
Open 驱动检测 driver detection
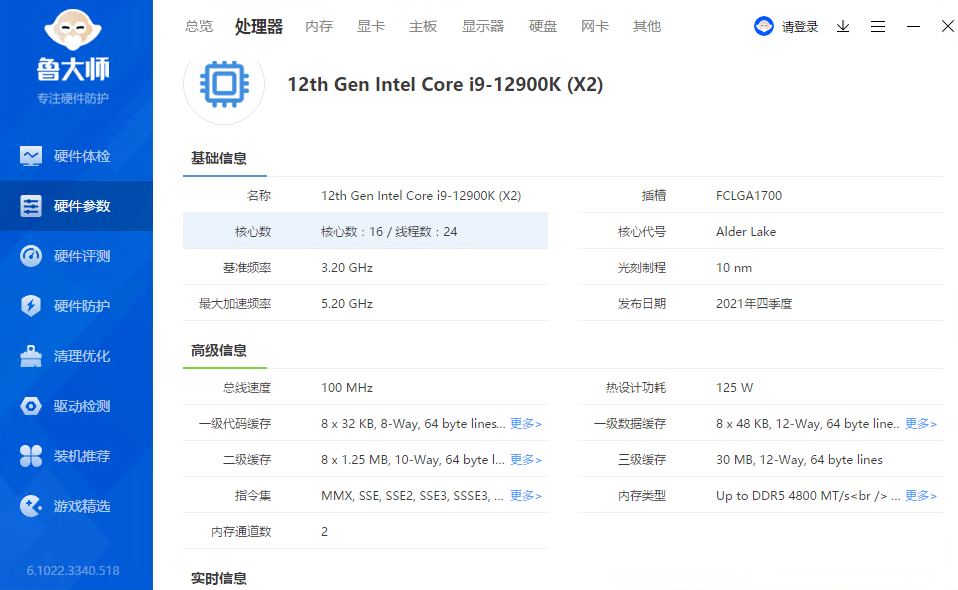point(76,406)
